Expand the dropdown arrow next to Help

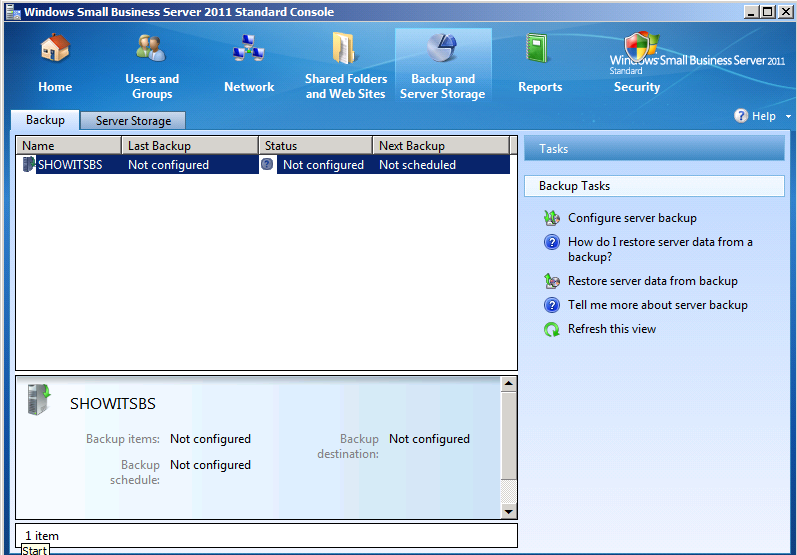pyautogui.click(x=788, y=116)
